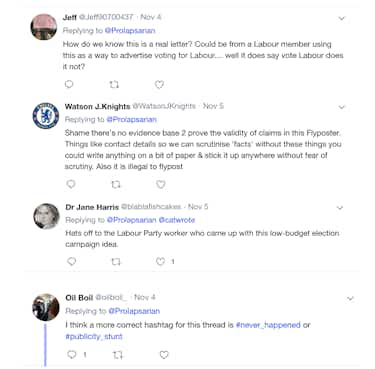
Task: Open the dropdown menu on Watson J.Knights' tweet
Action: click(x=342, y=107)
